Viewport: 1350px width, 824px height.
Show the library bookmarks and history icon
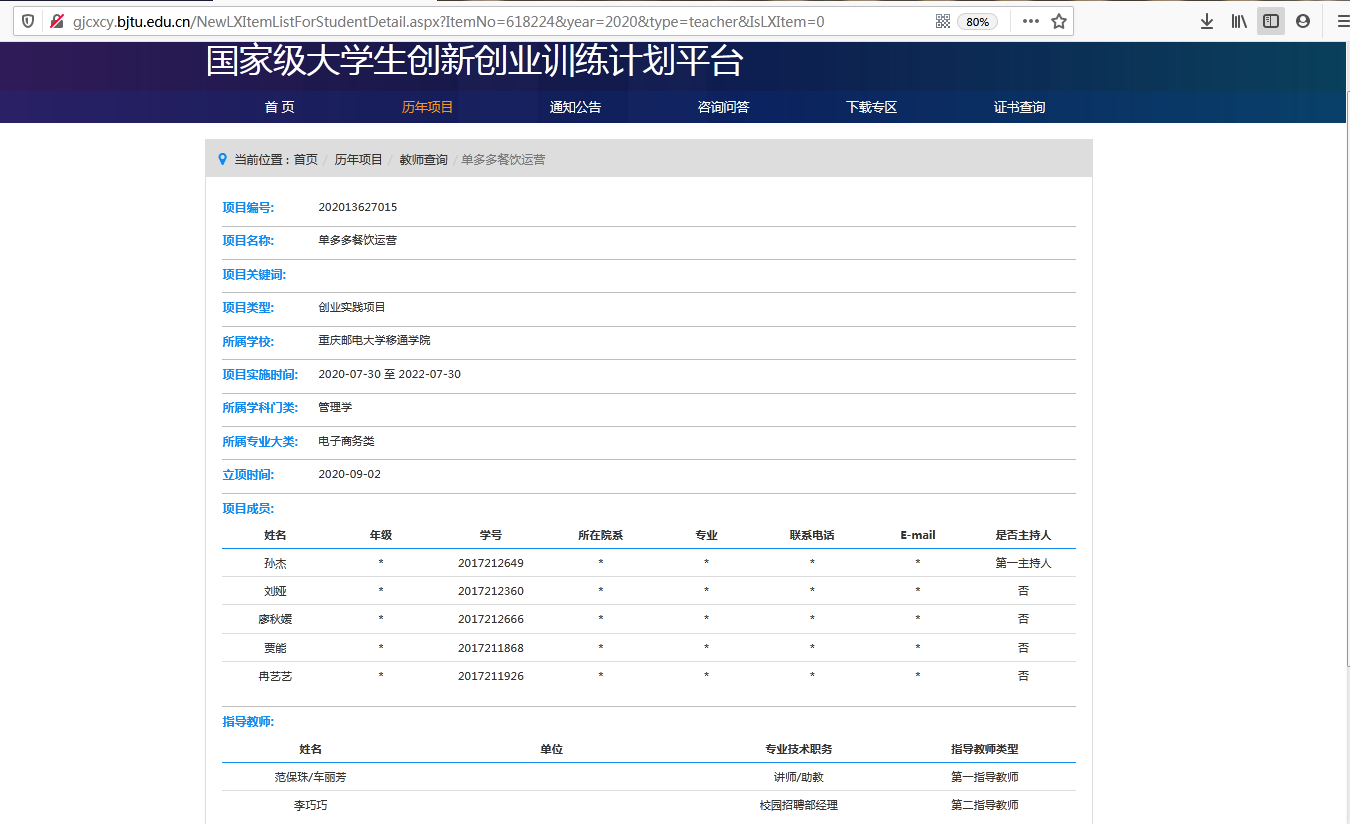tap(1239, 21)
